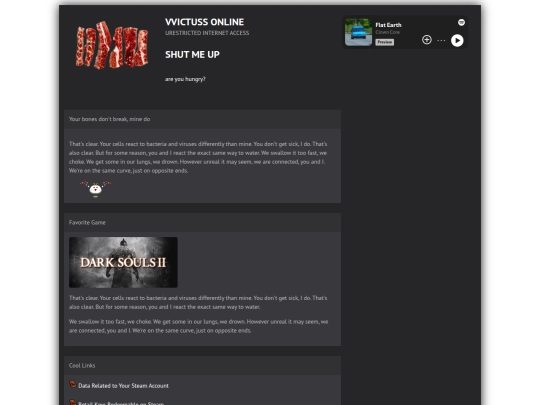The image size is (540, 405).
Task: Open the Flat Earth song title link
Action: coord(388,25)
